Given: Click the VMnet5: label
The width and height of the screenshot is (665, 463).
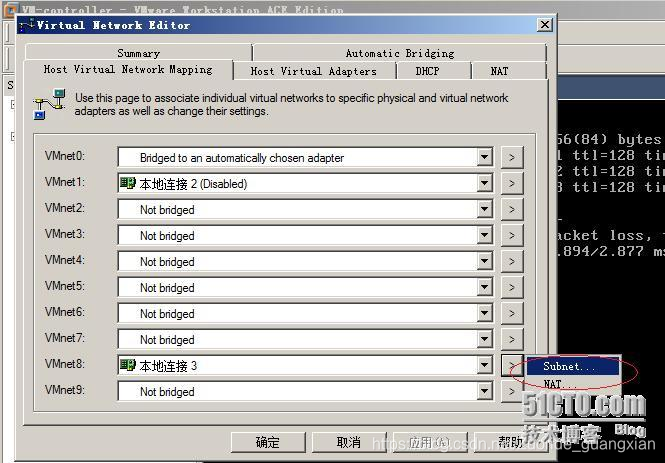Looking at the screenshot, I should tap(65, 286).
